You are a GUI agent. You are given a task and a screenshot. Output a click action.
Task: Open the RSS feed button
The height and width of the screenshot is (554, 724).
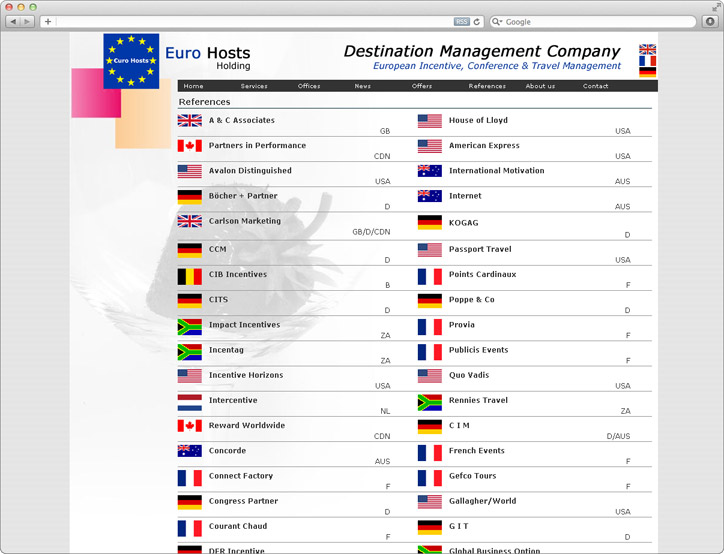(x=461, y=22)
